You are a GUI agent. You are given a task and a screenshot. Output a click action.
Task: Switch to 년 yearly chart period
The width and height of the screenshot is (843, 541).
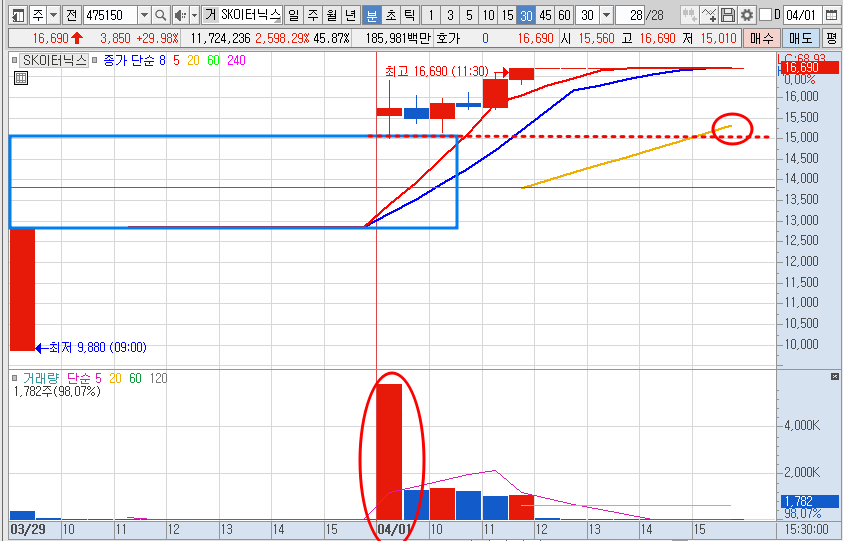pyautogui.click(x=351, y=15)
